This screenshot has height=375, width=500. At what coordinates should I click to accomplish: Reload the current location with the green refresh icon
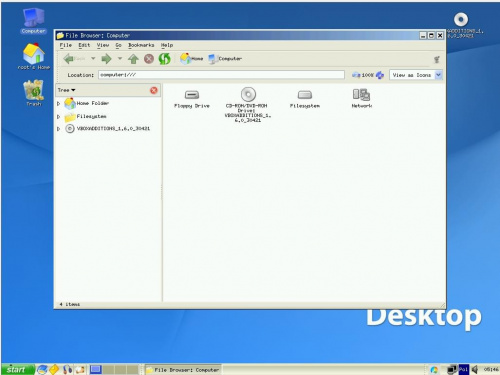click(164, 59)
